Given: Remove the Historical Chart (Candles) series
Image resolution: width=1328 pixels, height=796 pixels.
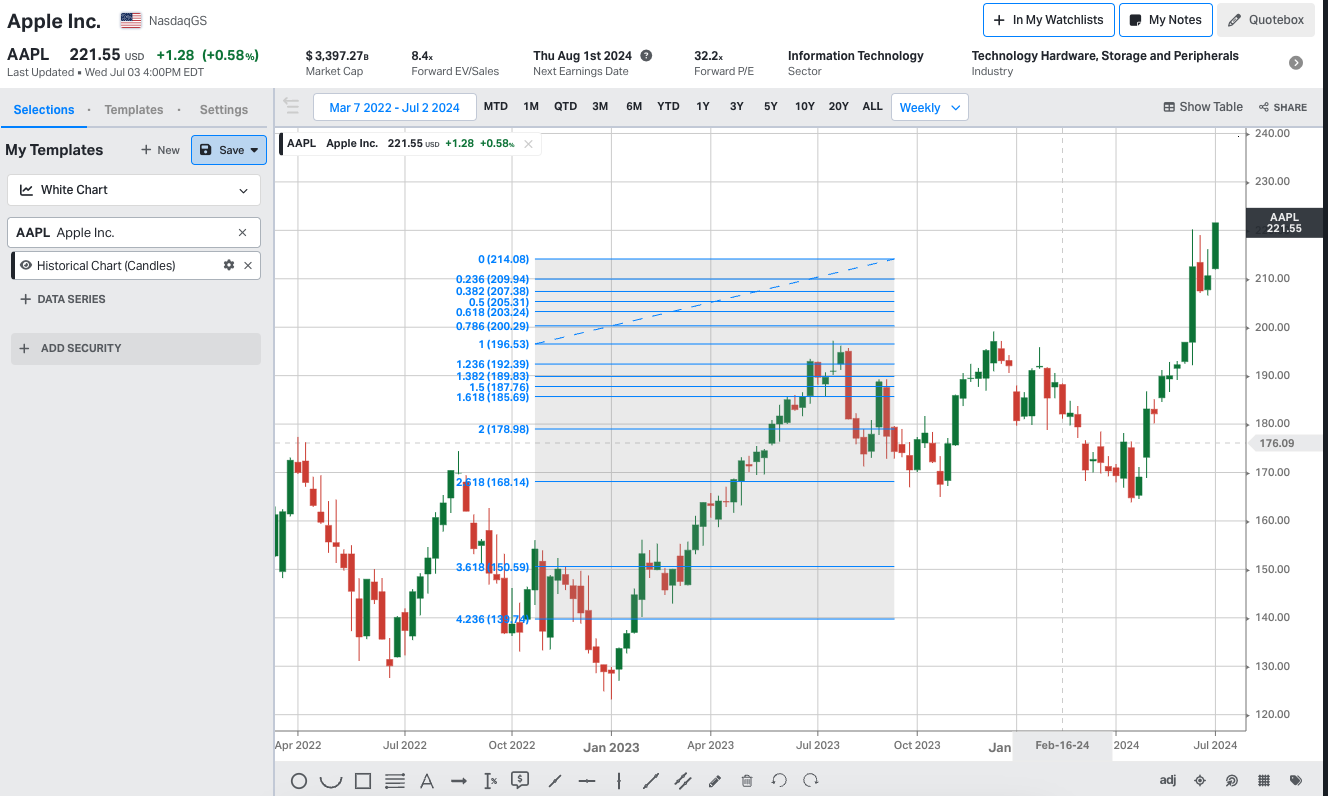Looking at the screenshot, I should 248,265.
